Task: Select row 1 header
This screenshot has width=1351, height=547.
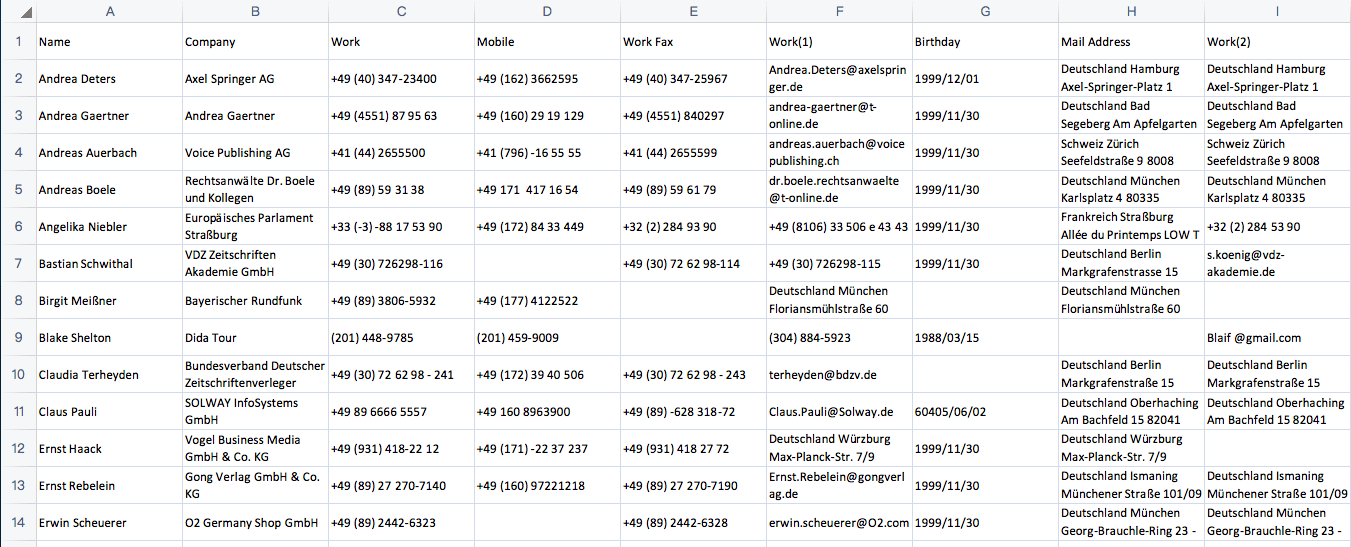Action: click(x=18, y=42)
